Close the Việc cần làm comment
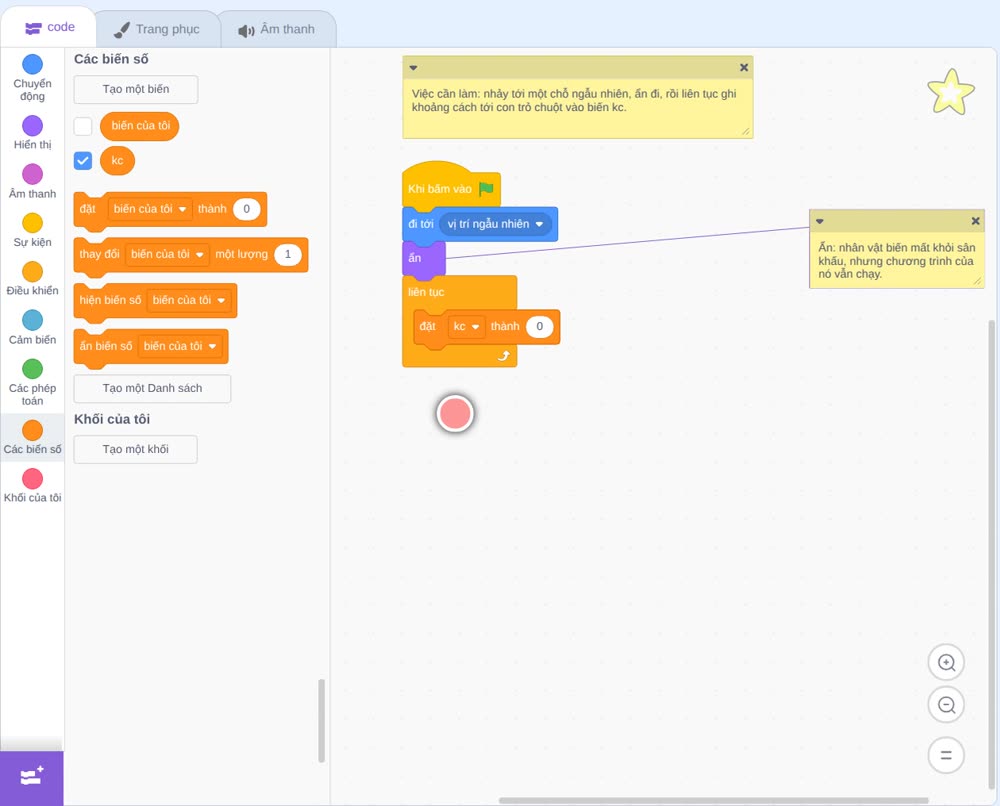 click(x=744, y=68)
